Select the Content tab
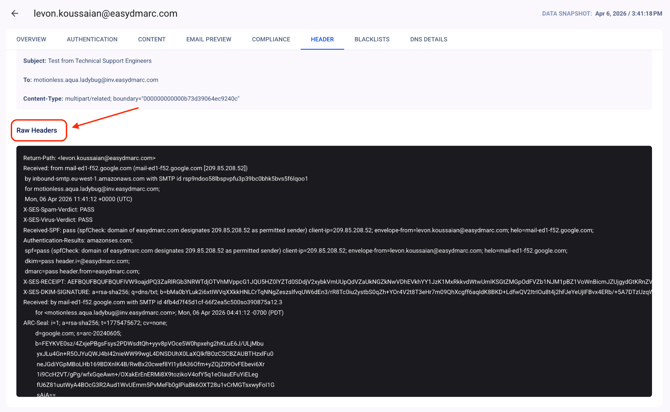Viewport: 670px width, 412px height. click(152, 40)
